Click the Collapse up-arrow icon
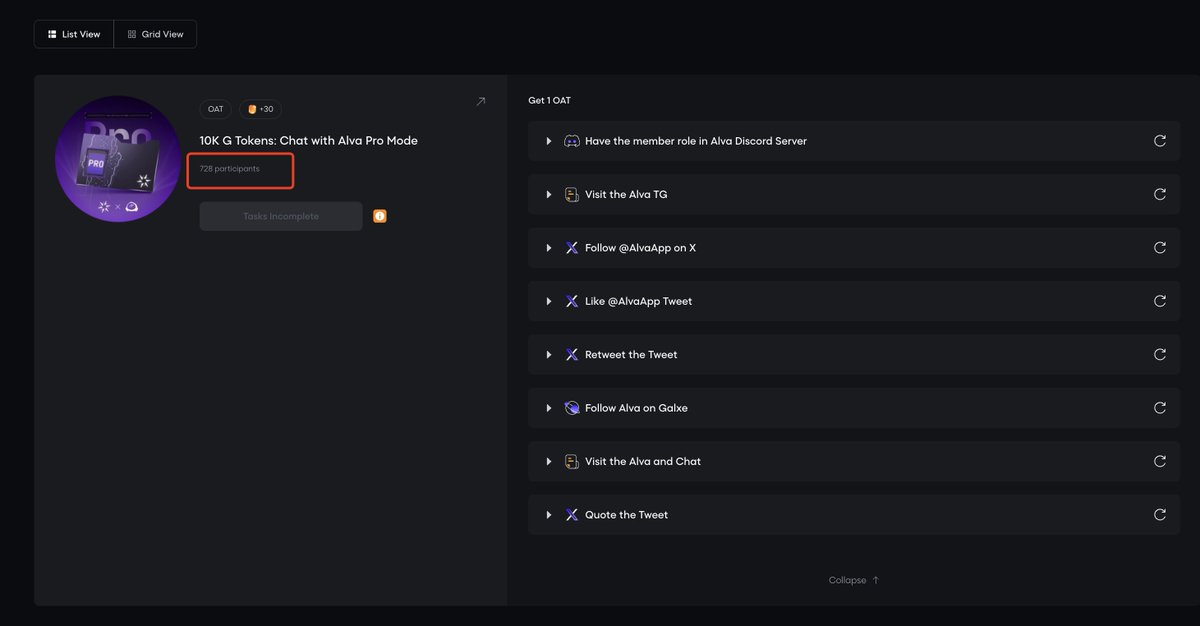This screenshot has width=1200, height=626. tap(876, 580)
